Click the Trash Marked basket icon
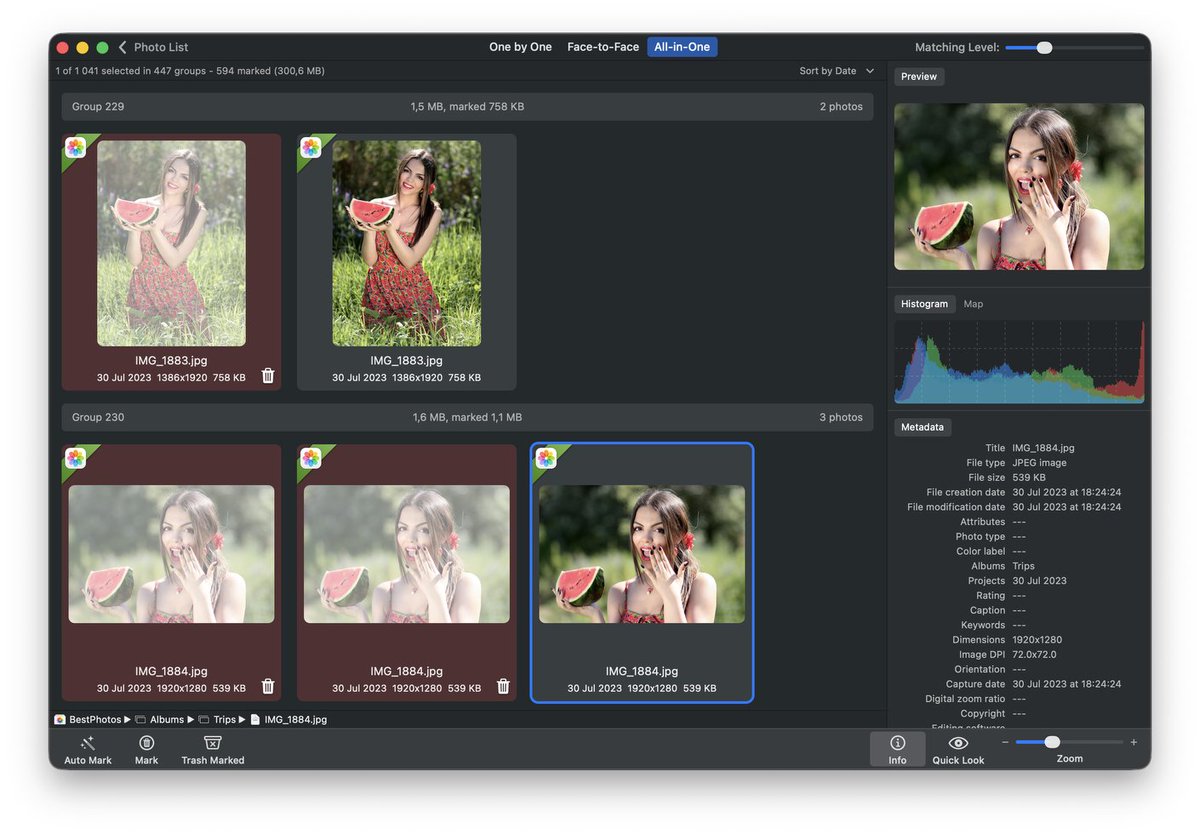The height and width of the screenshot is (834, 1200). point(212,745)
